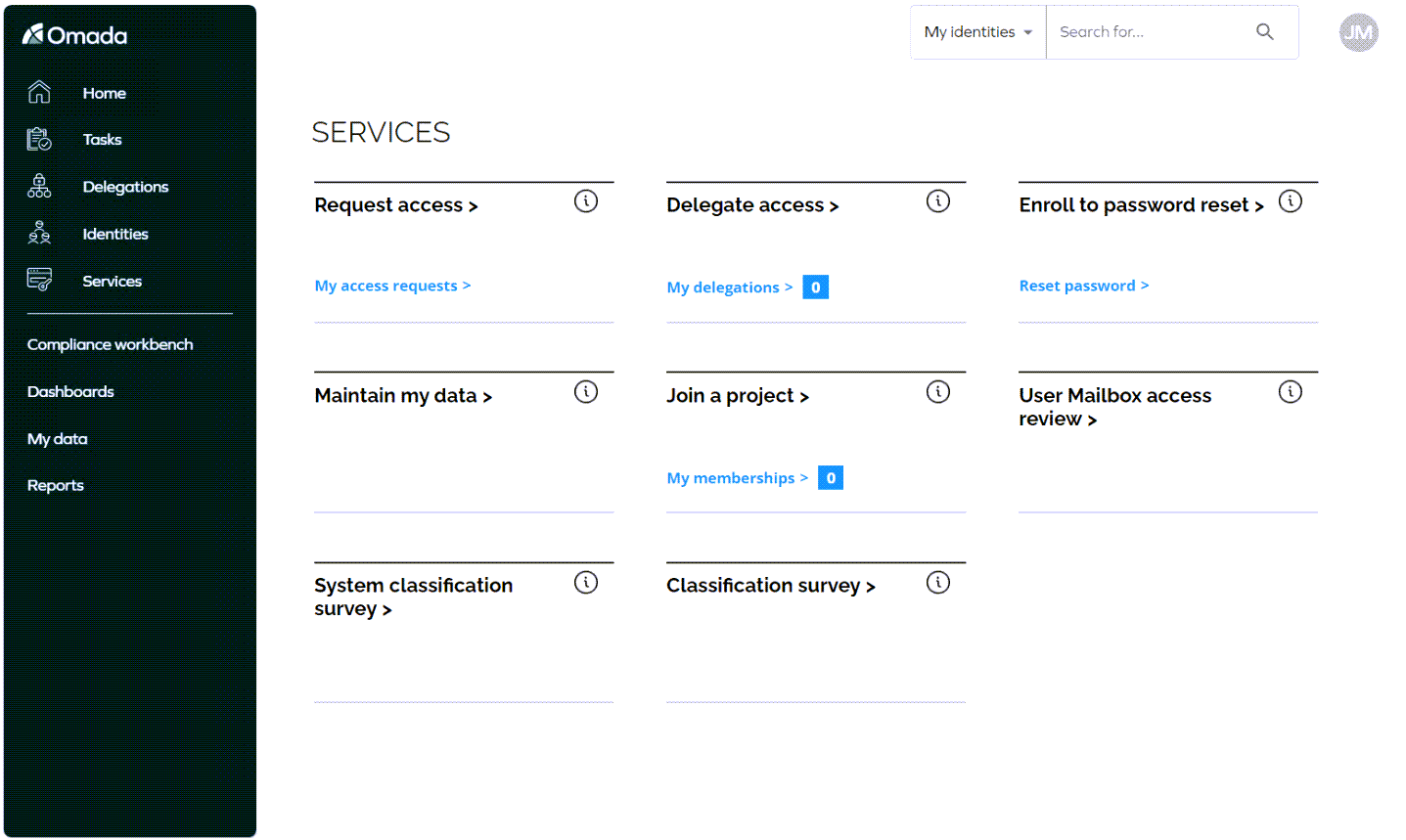The width and height of the screenshot is (1406, 840).
Task: Open info for Classification survey
Action: click(937, 583)
